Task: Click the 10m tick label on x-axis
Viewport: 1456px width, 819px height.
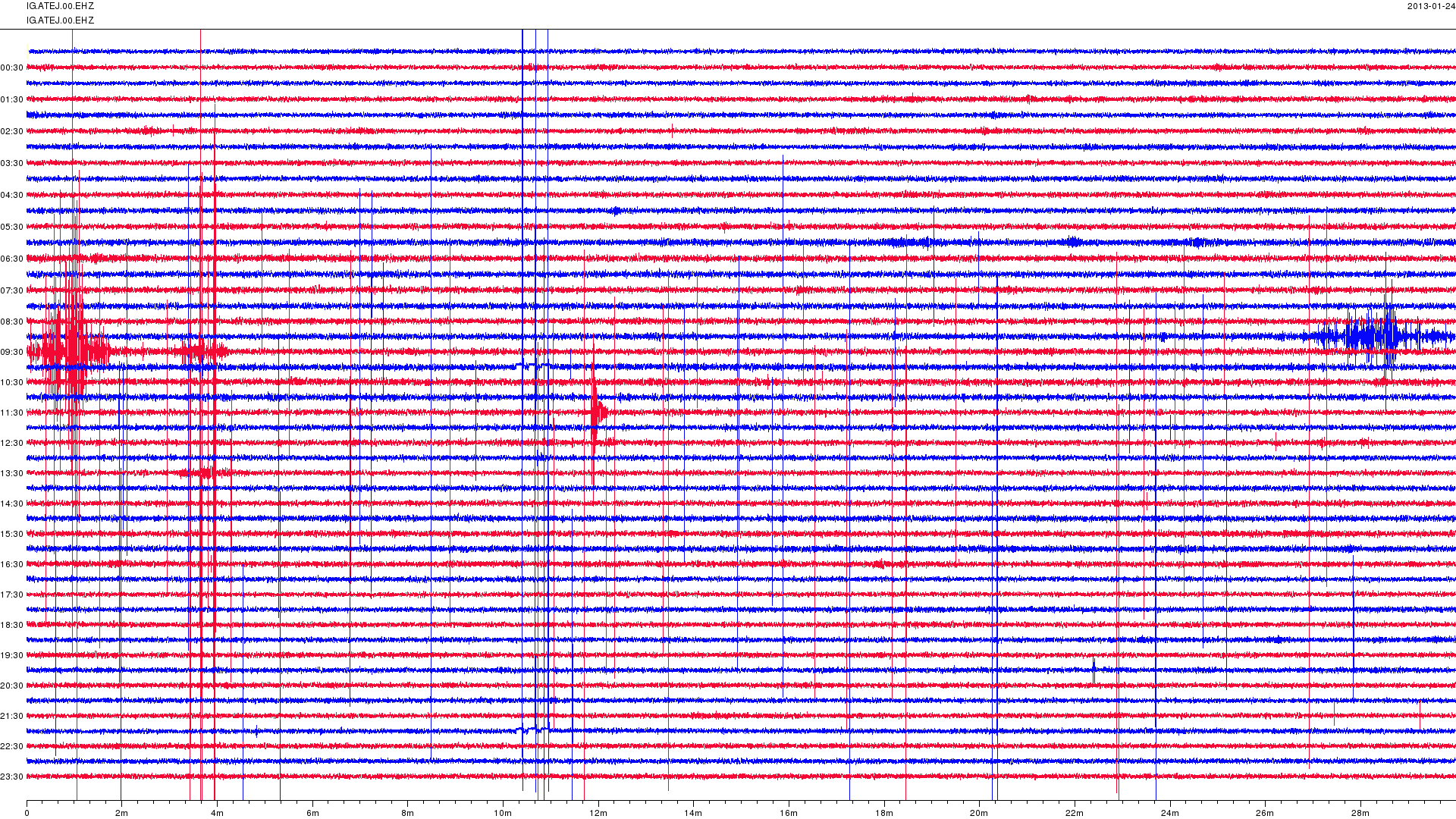Action: click(503, 814)
